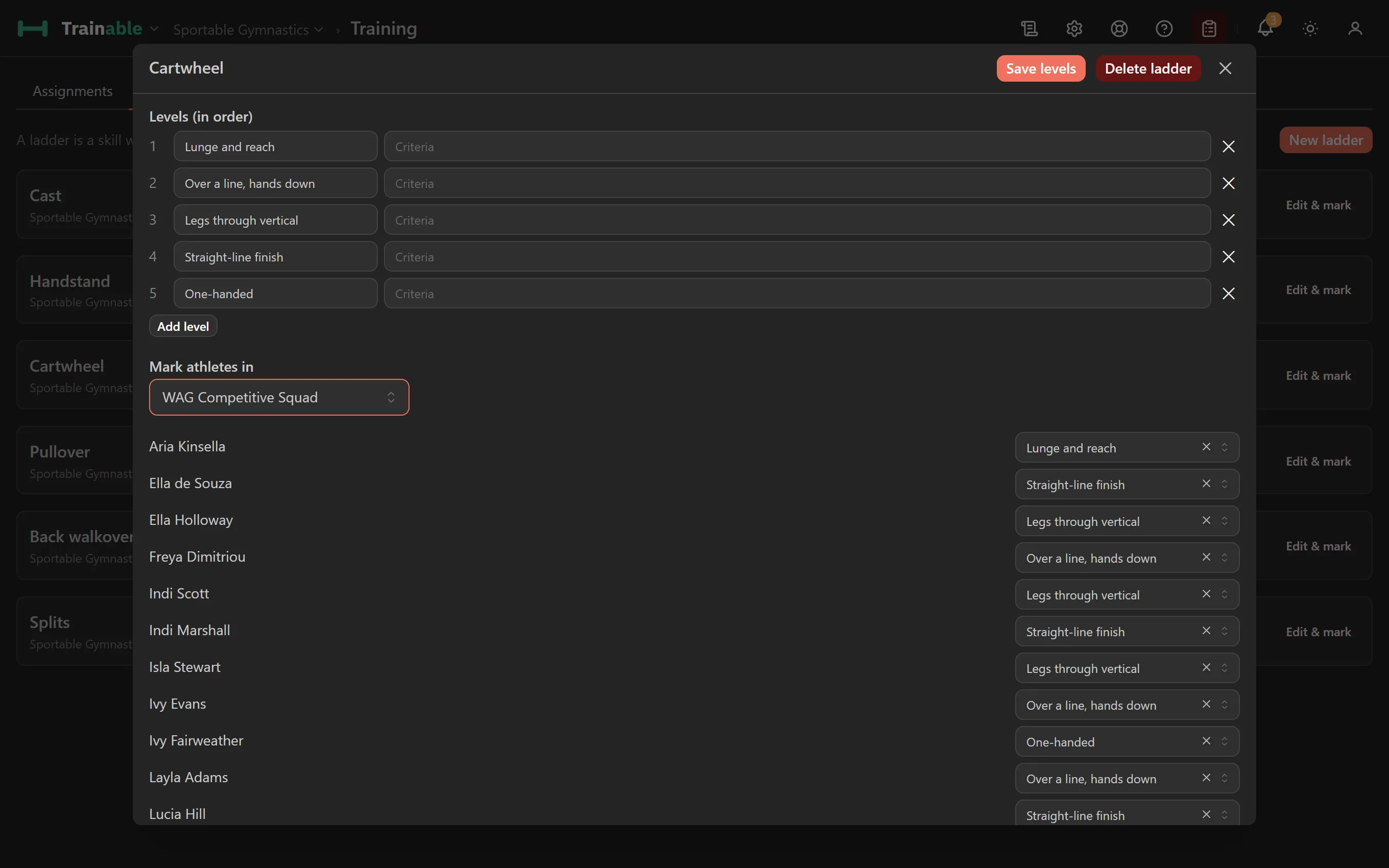Open the lifebuoy support icon

coord(1119,29)
